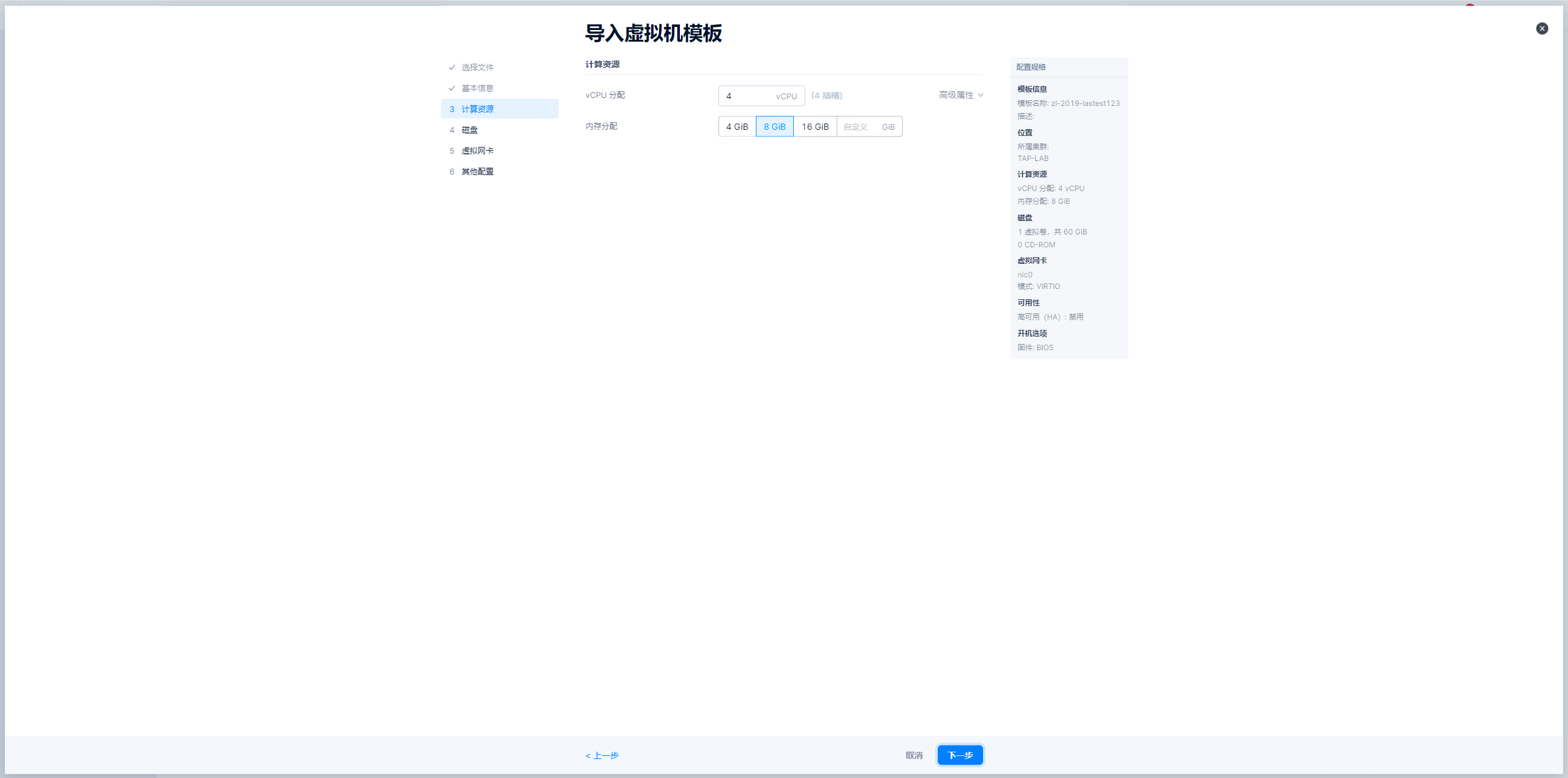Close the import template dialog

click(x=1542, y=29)
